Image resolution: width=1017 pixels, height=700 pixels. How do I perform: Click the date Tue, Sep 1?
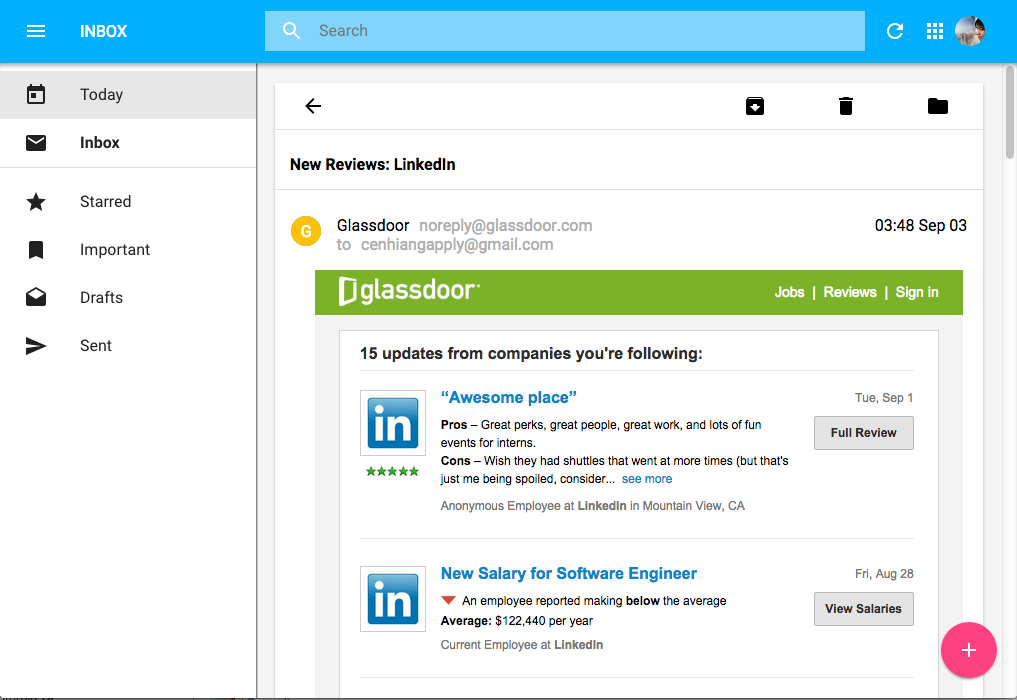coord(883,398)
